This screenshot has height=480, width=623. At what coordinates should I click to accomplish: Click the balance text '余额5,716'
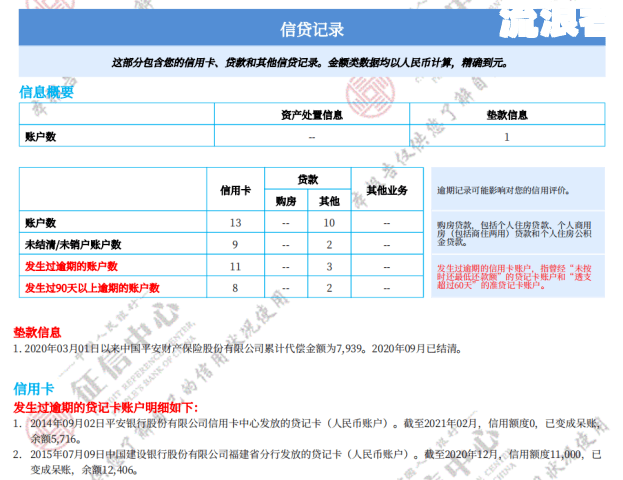53,439
